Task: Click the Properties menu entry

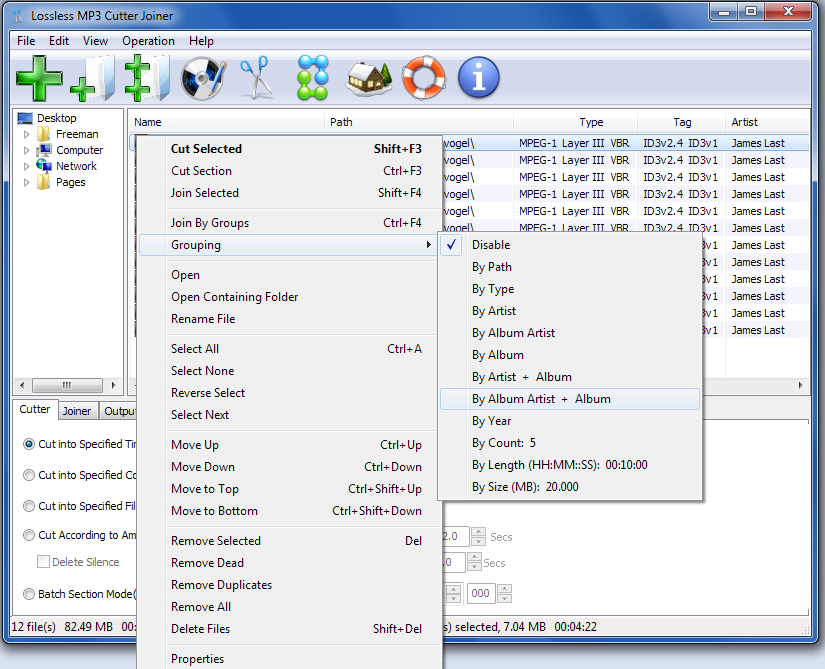Action: coord(289,658)
